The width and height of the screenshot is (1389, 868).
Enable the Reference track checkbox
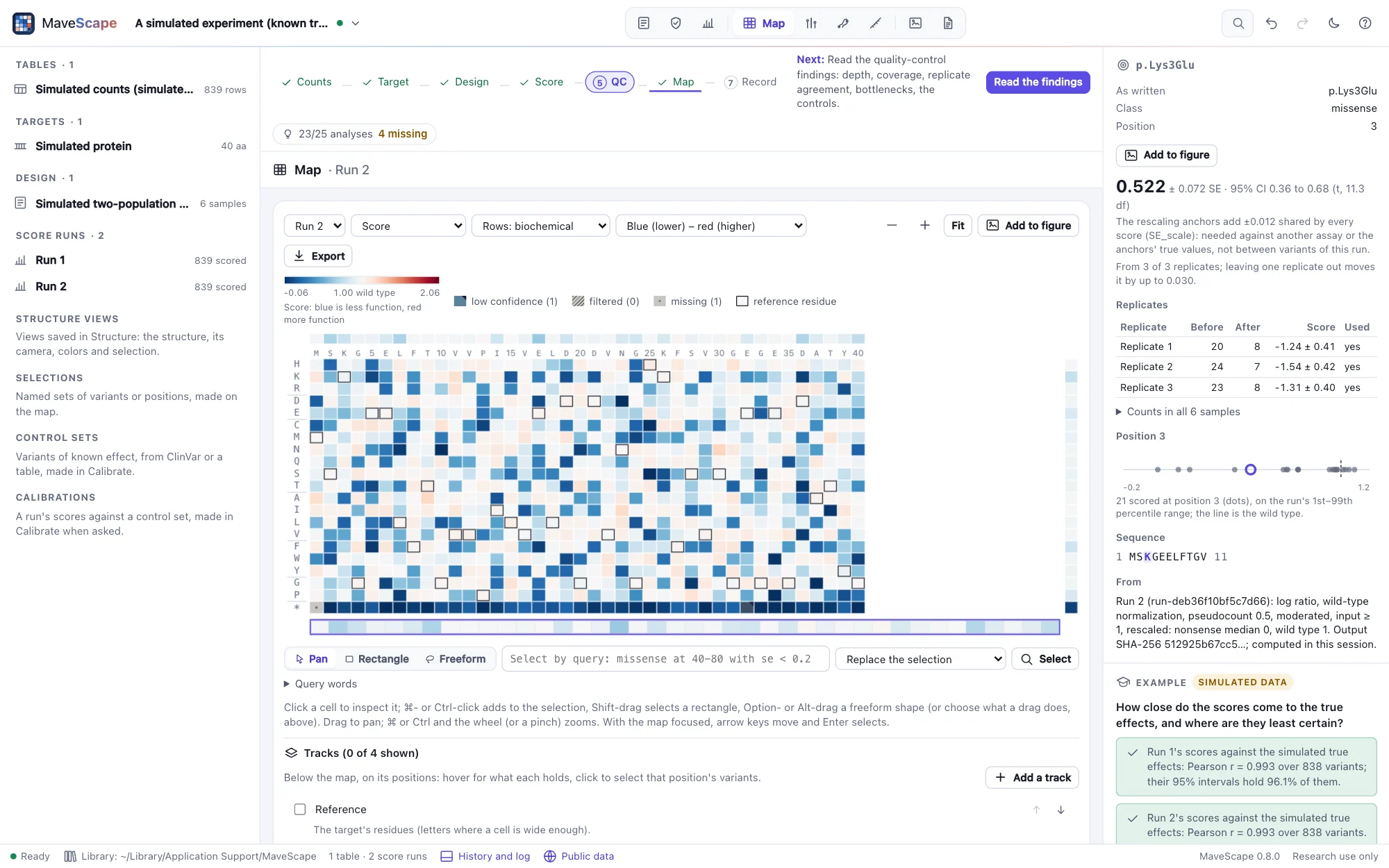coord(300,809)
